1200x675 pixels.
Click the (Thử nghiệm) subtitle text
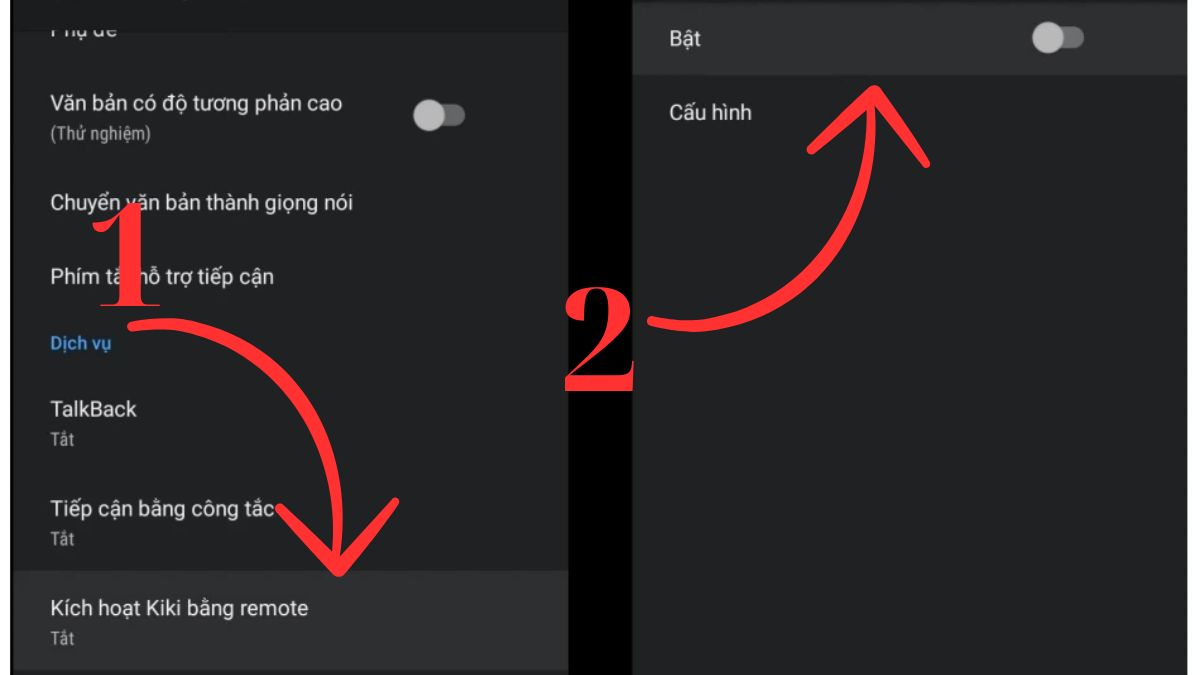click(x=100, y=134)
